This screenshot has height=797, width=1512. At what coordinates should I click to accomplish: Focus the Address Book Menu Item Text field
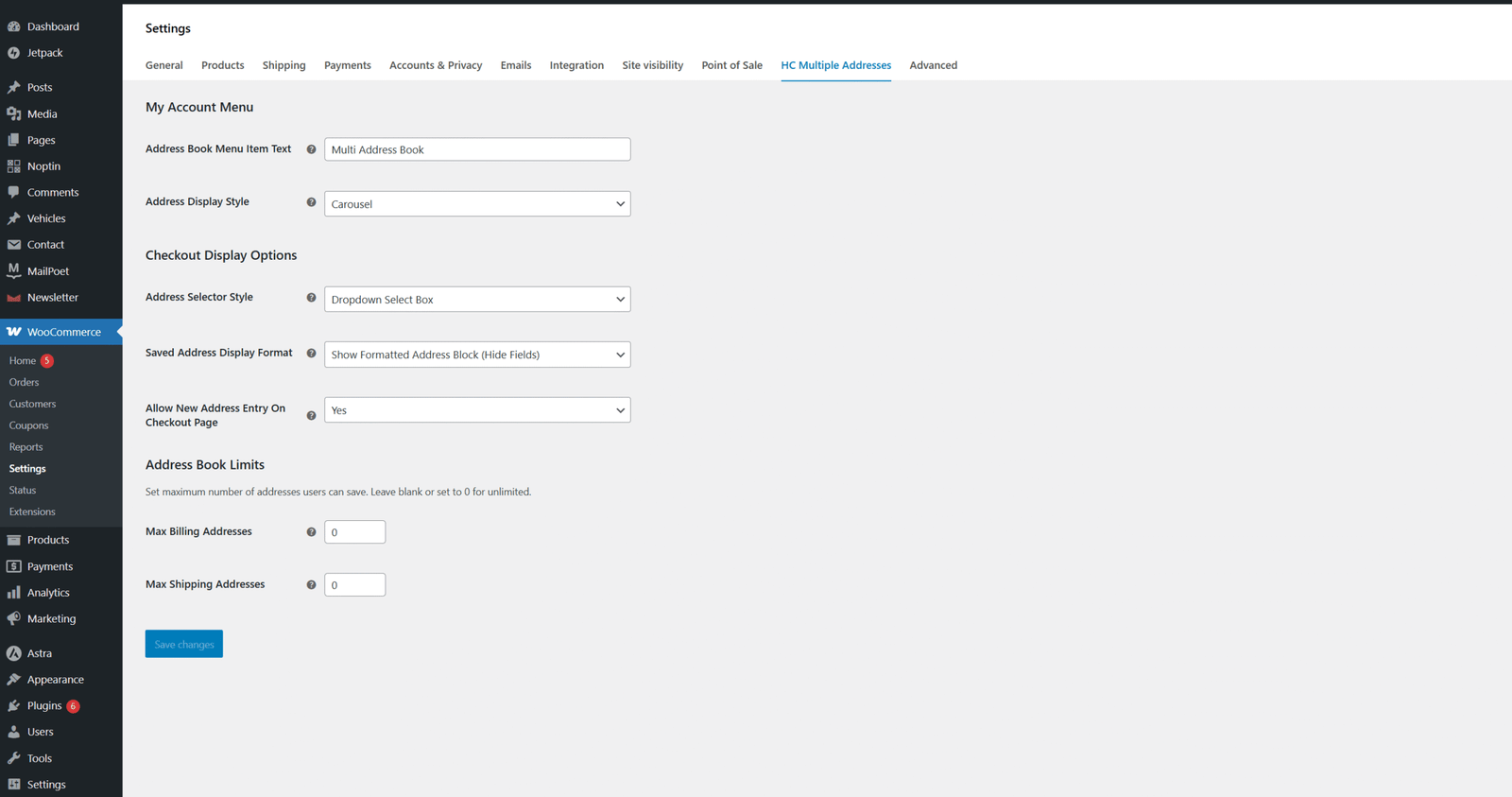pyautogui.click(x=476, y=149)
